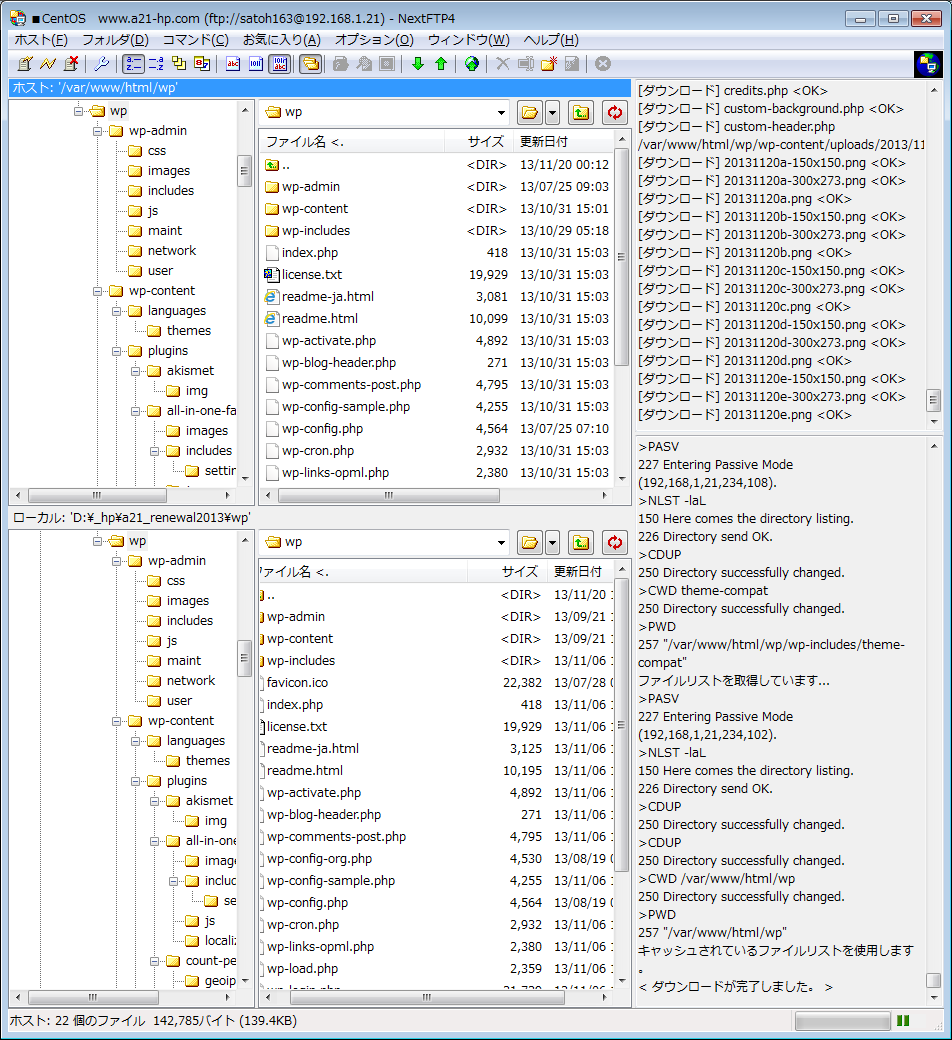Image resolution: width=952 pixels, height=1040 pixels.
Task: Click the connect to host toolbar icon
Action: pos(25,64)
